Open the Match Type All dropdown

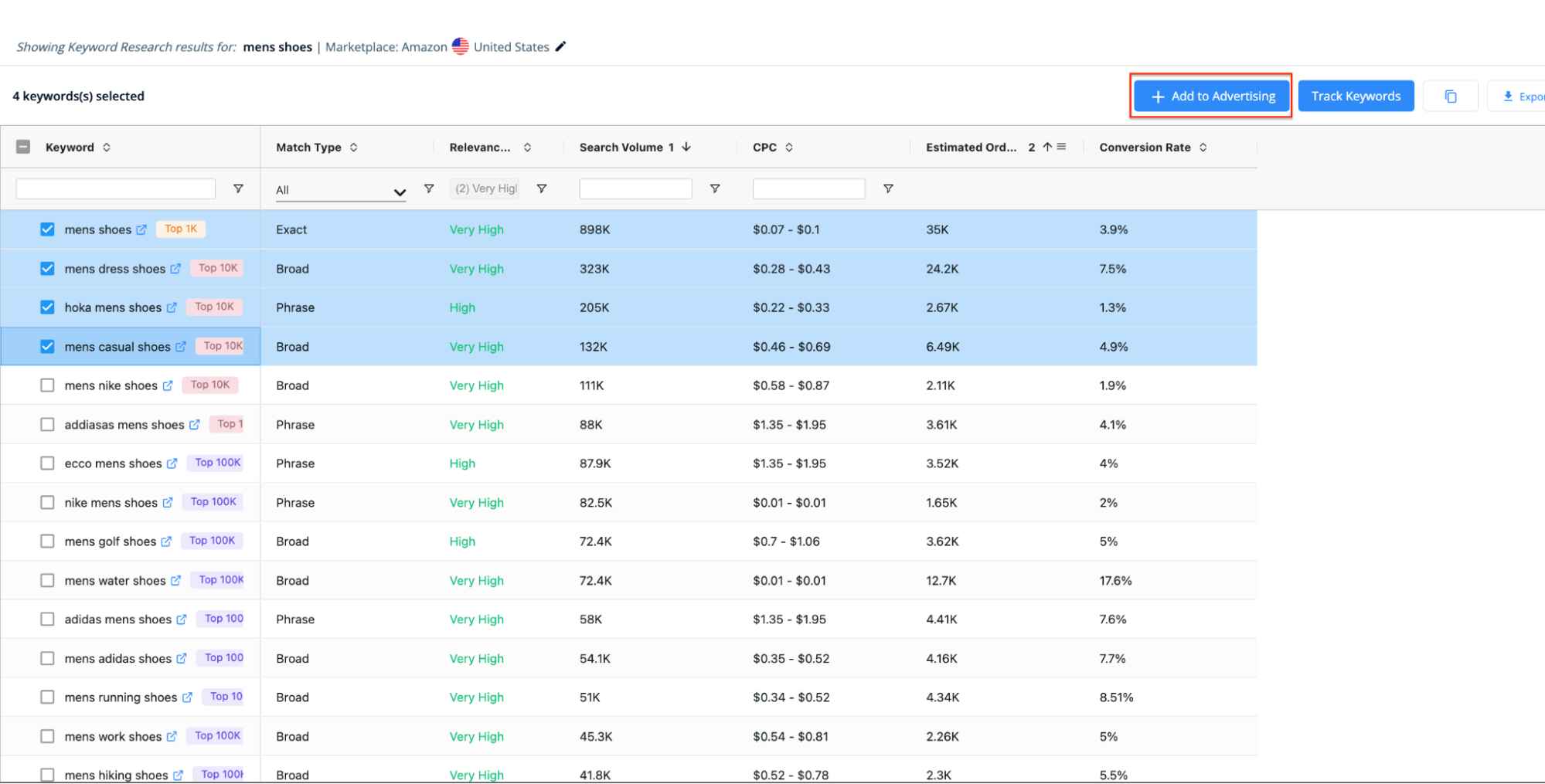pyautogui.click(x=341, y=190)
